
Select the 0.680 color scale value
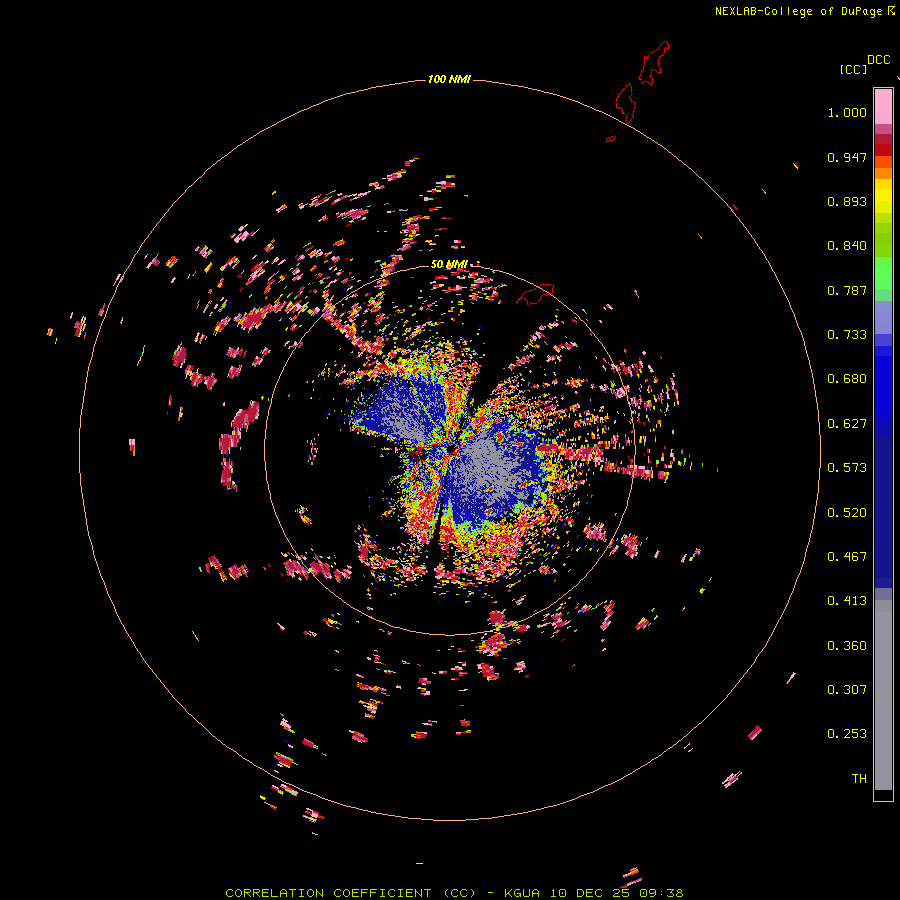coord(847,379)
